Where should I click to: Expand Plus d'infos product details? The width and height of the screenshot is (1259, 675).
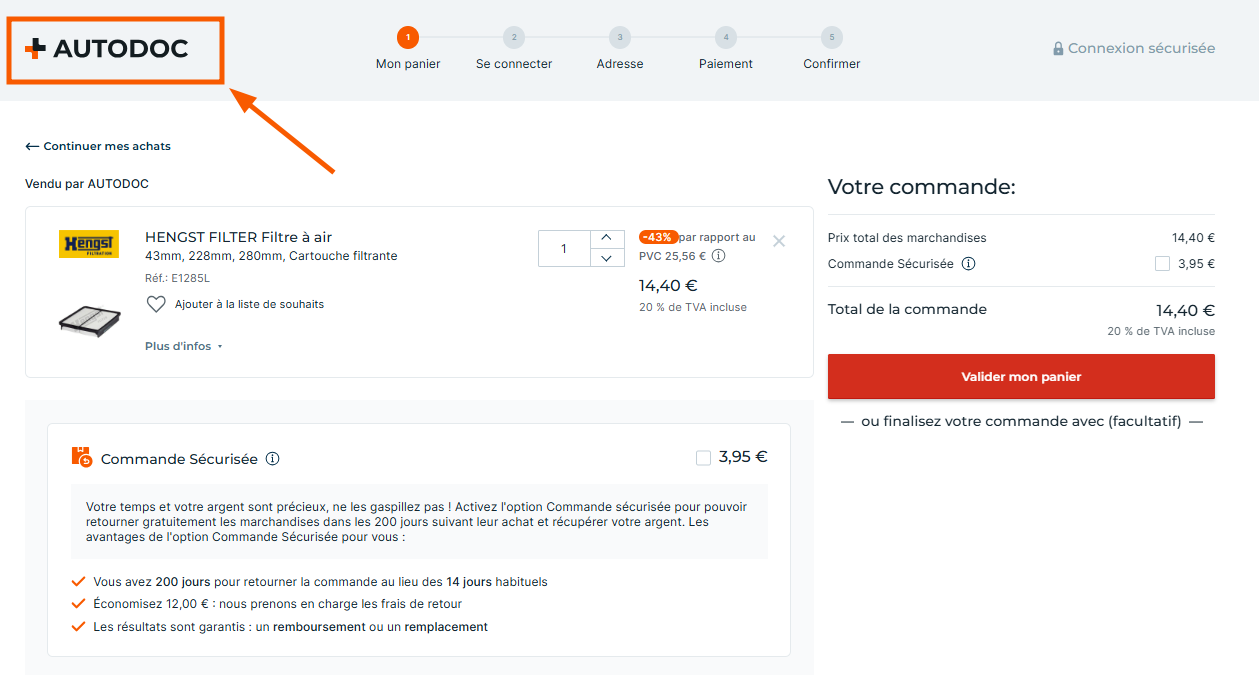click(183, 346)
